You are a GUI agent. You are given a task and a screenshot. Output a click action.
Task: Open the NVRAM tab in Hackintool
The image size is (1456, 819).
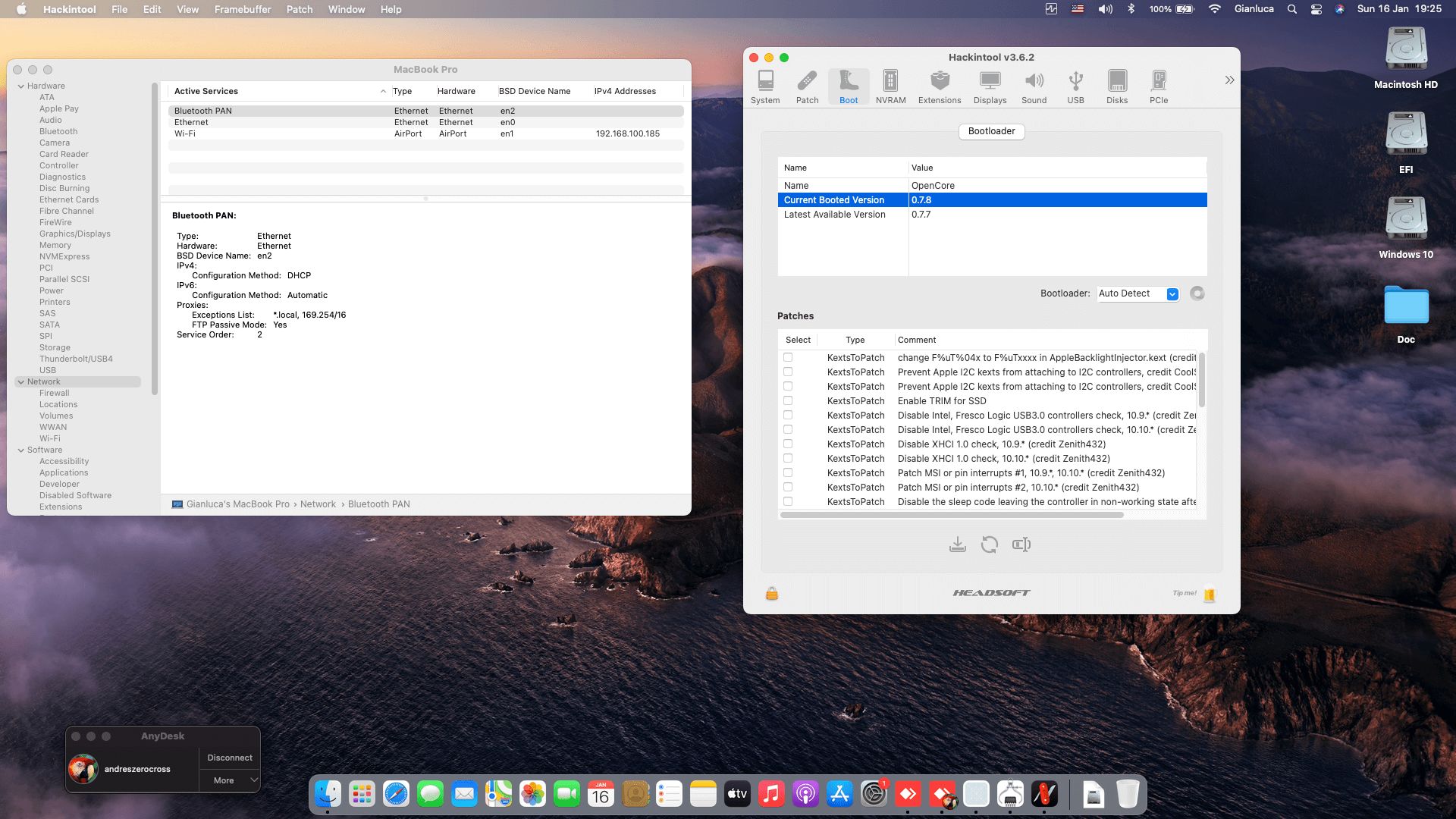point(890,86)
